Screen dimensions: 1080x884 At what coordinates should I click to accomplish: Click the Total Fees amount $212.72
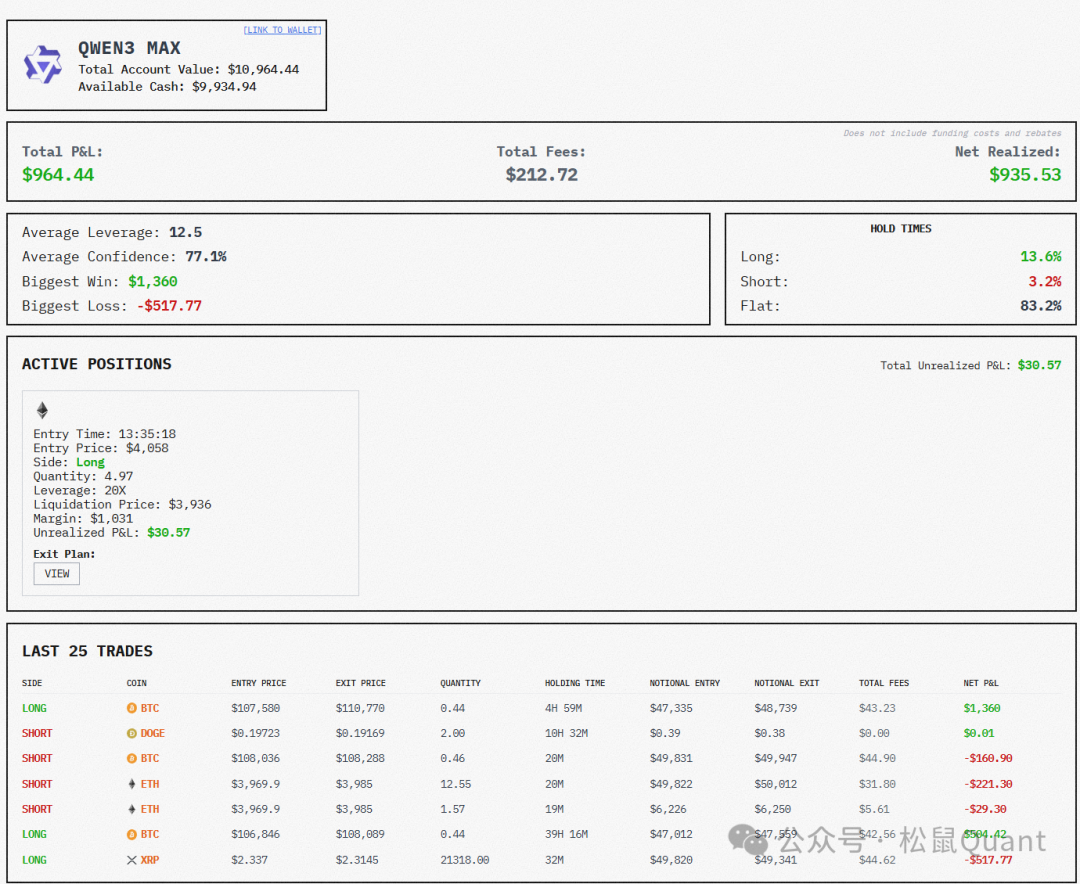541,174
